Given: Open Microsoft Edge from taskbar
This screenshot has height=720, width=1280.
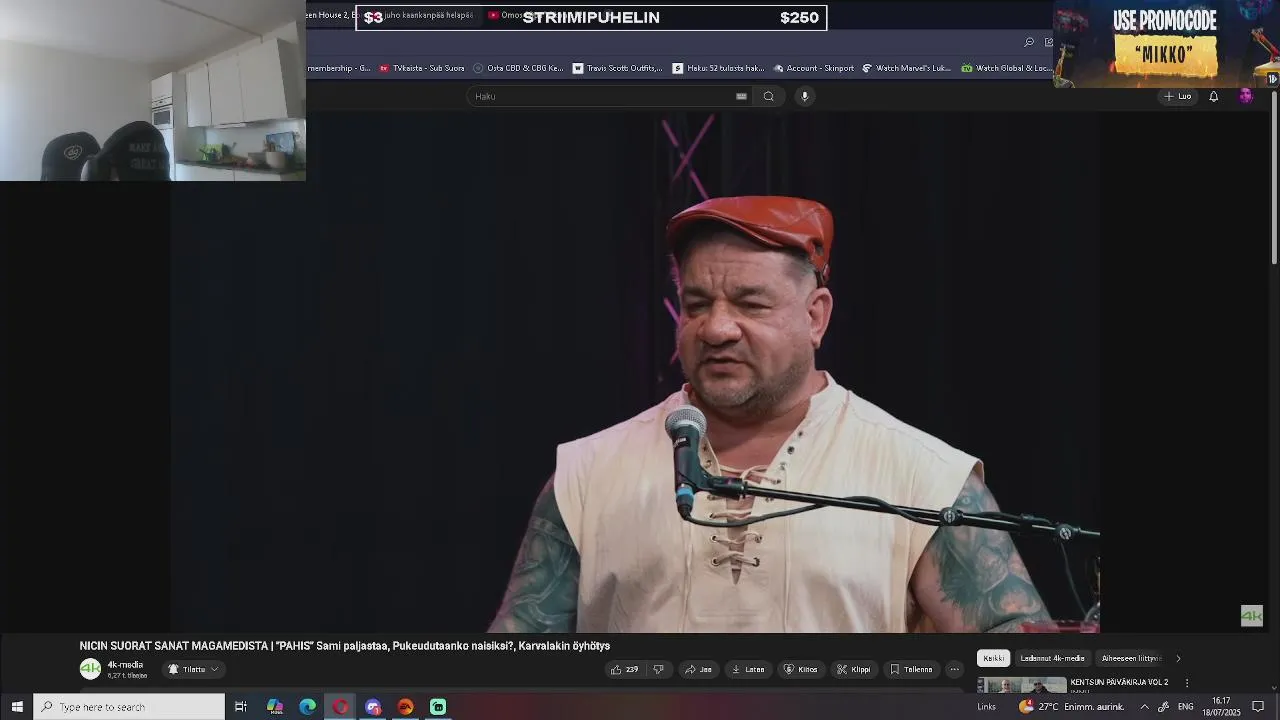Looking at the screenshot, I should pyautogui.click(x=308, y=707).
